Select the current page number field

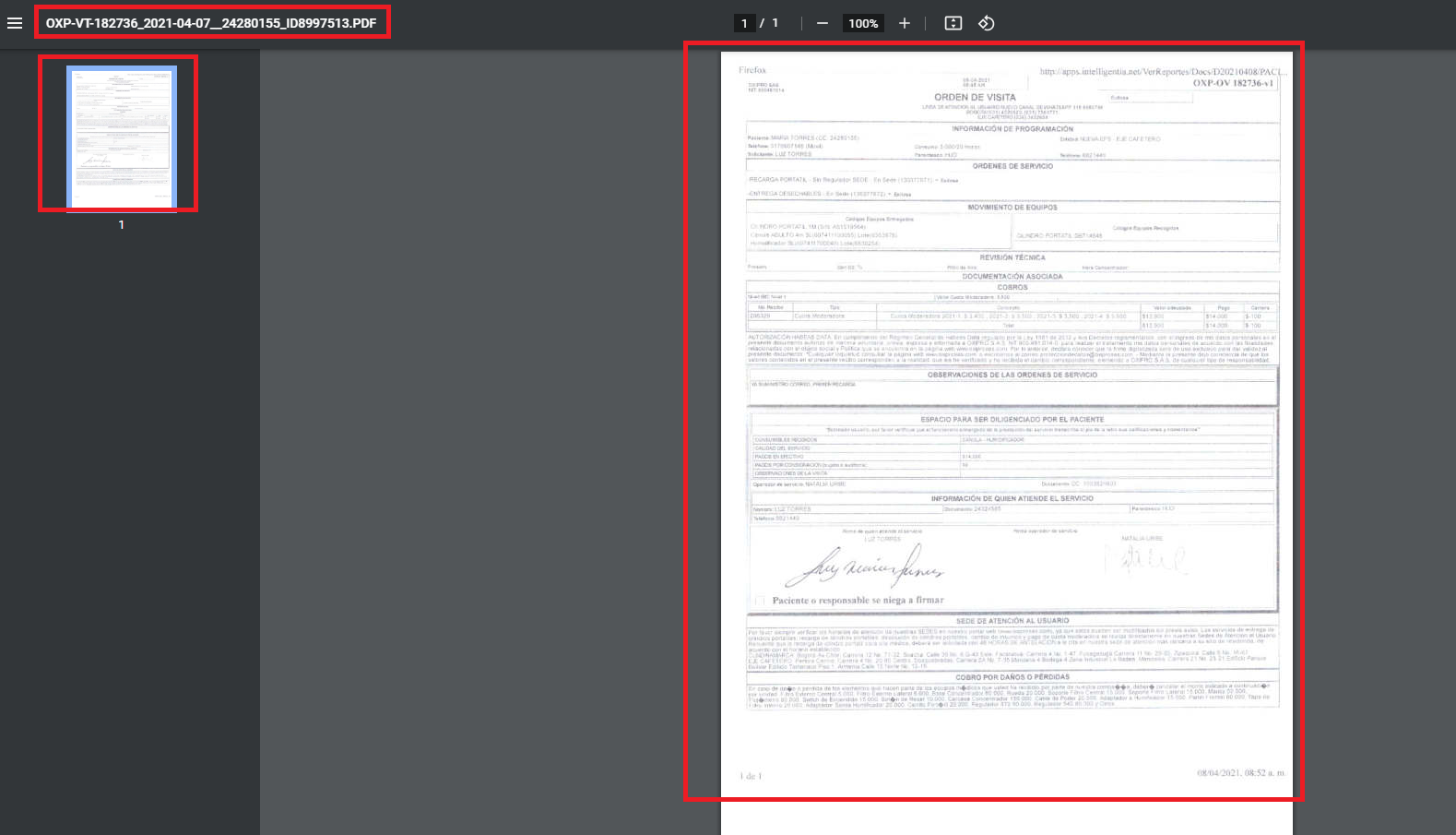(x=744, y=23)
